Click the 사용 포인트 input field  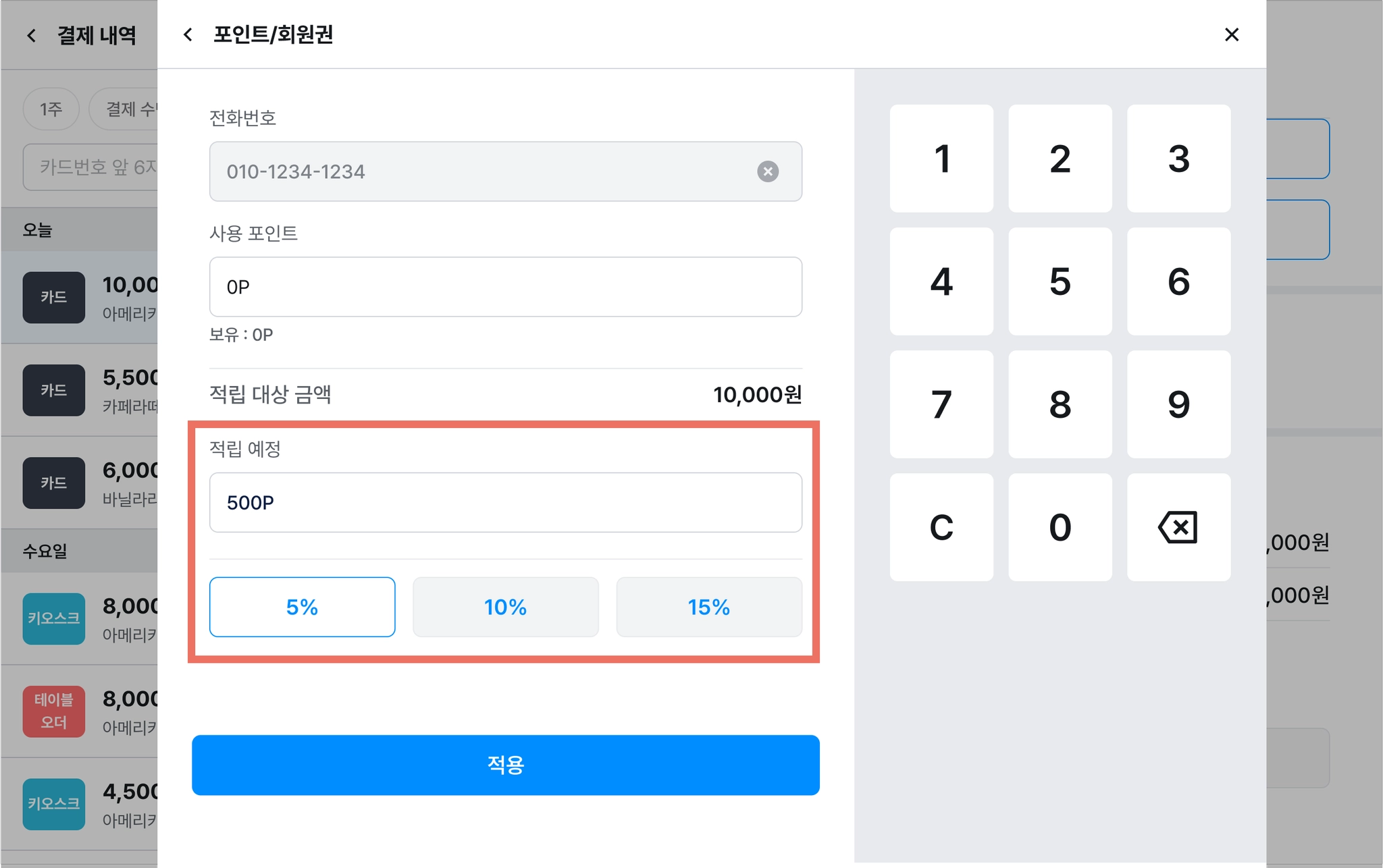505,287
